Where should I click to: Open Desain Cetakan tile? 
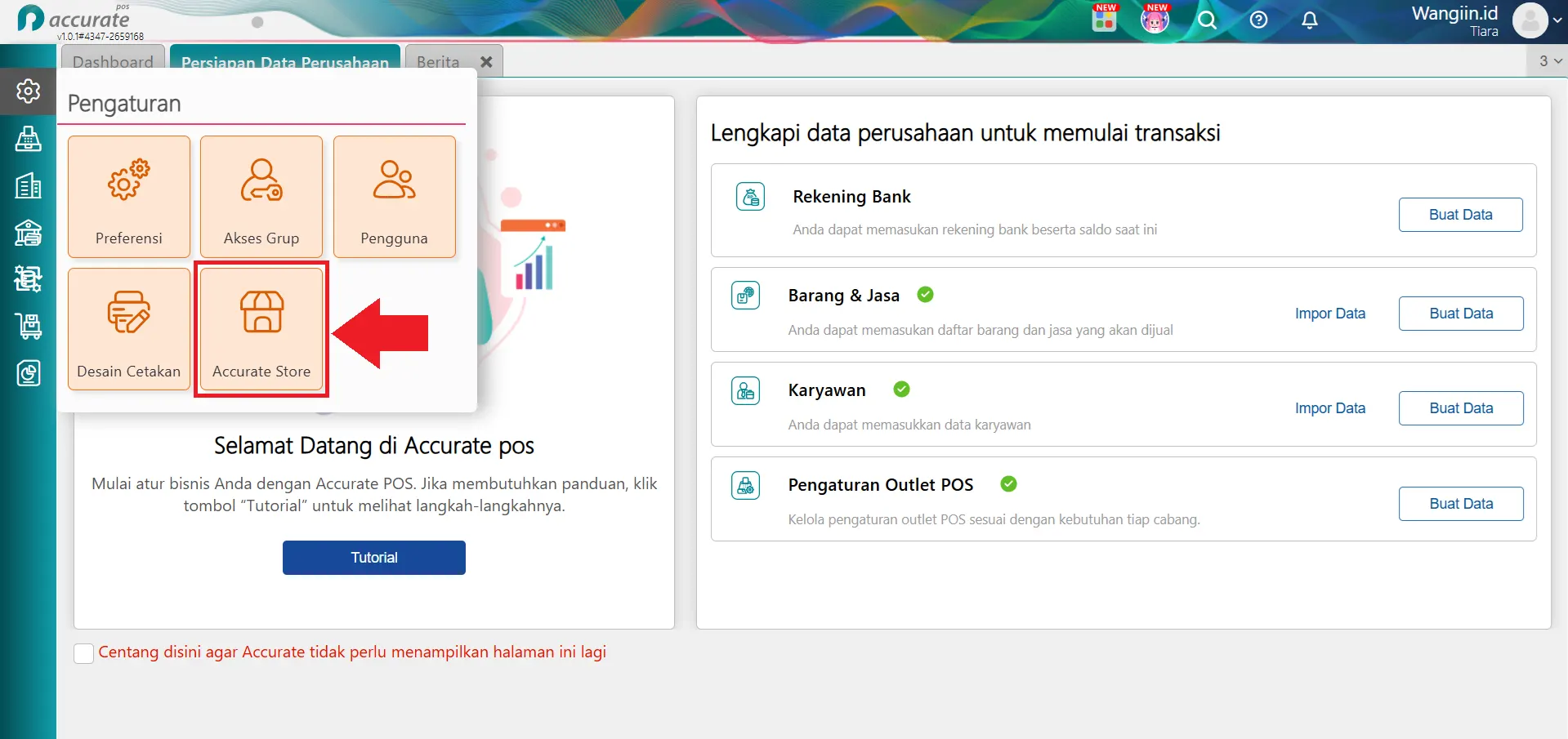pyautogui.click(x=129, y=329)
